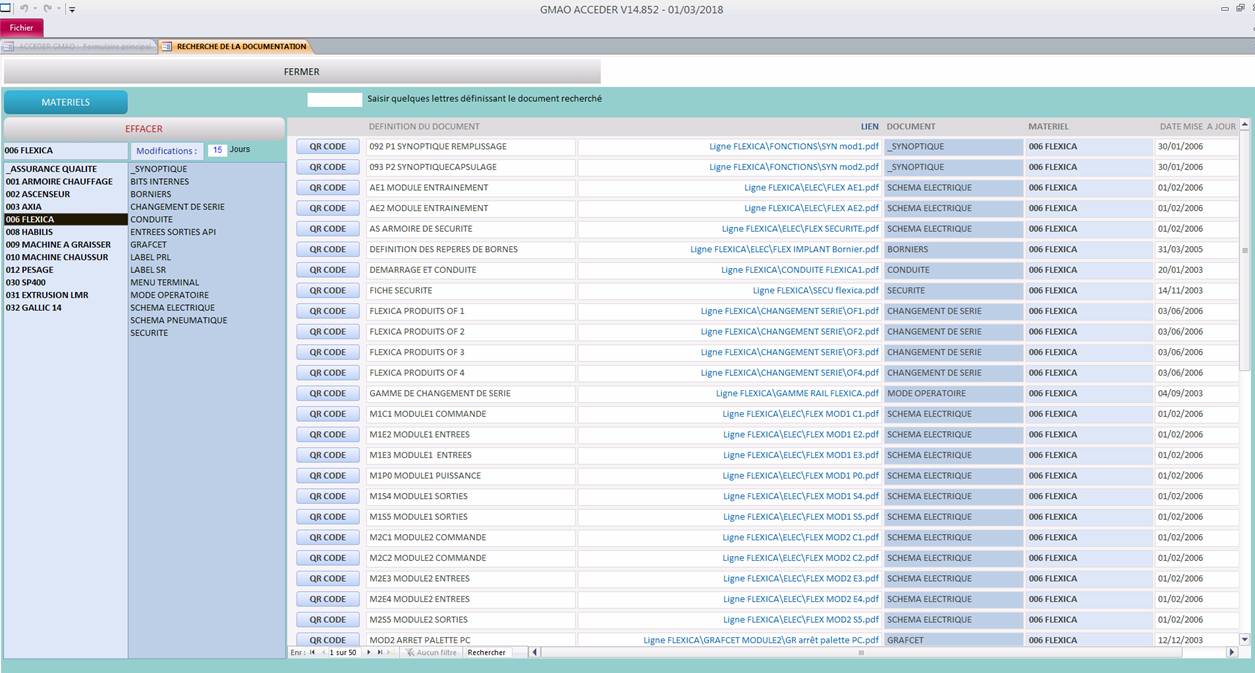
Task: Click QR CODE button for M1P0 MODULE1 PUISSANCE
Action: click(x=328, y=476)
